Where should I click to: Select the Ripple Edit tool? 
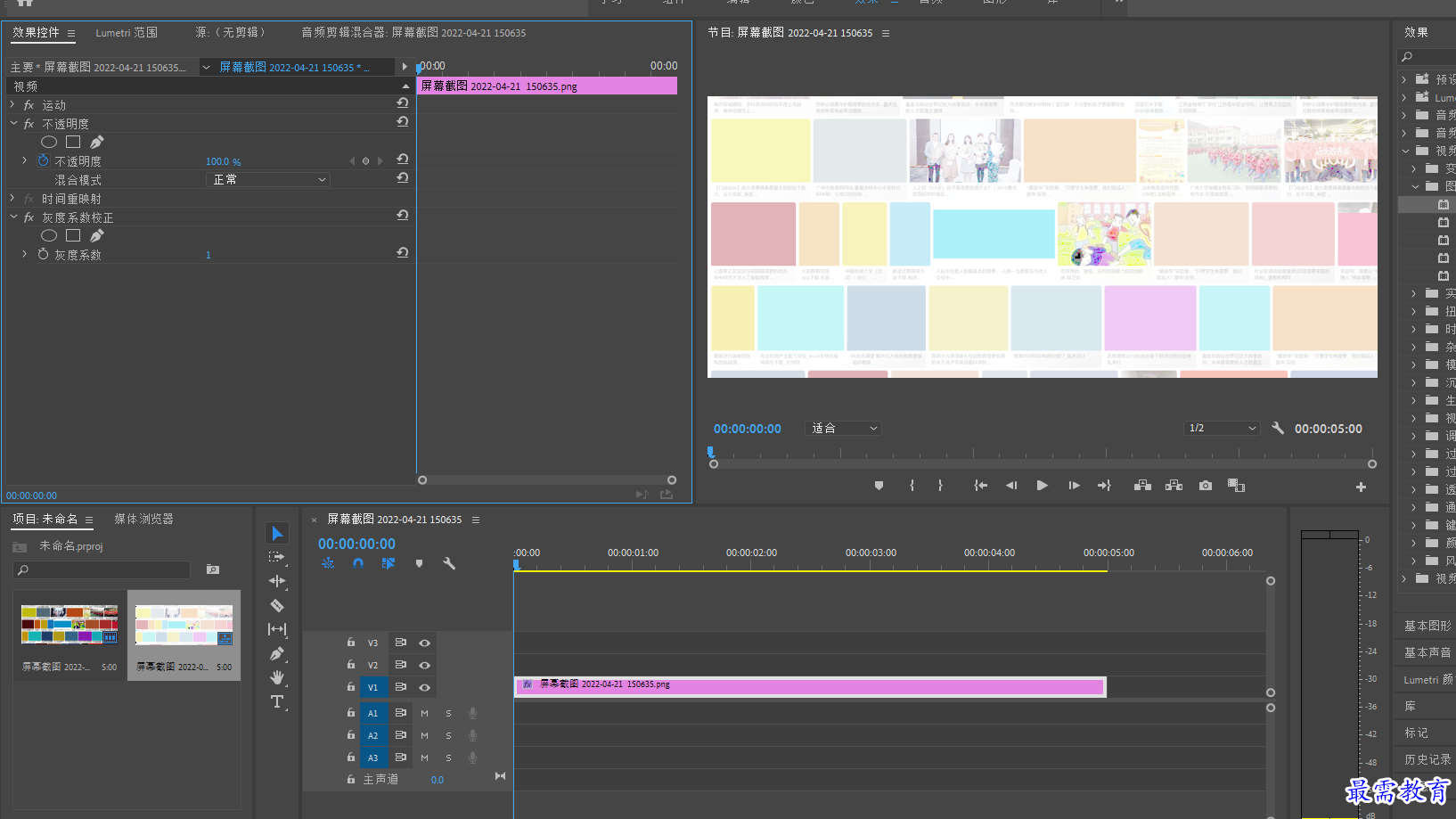[x=277, y=581]
